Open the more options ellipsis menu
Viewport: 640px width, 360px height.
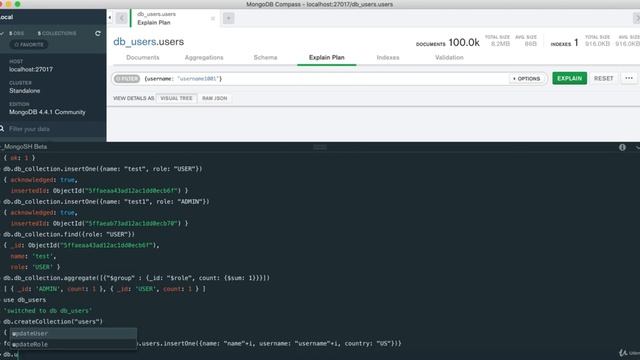[629, 78]
